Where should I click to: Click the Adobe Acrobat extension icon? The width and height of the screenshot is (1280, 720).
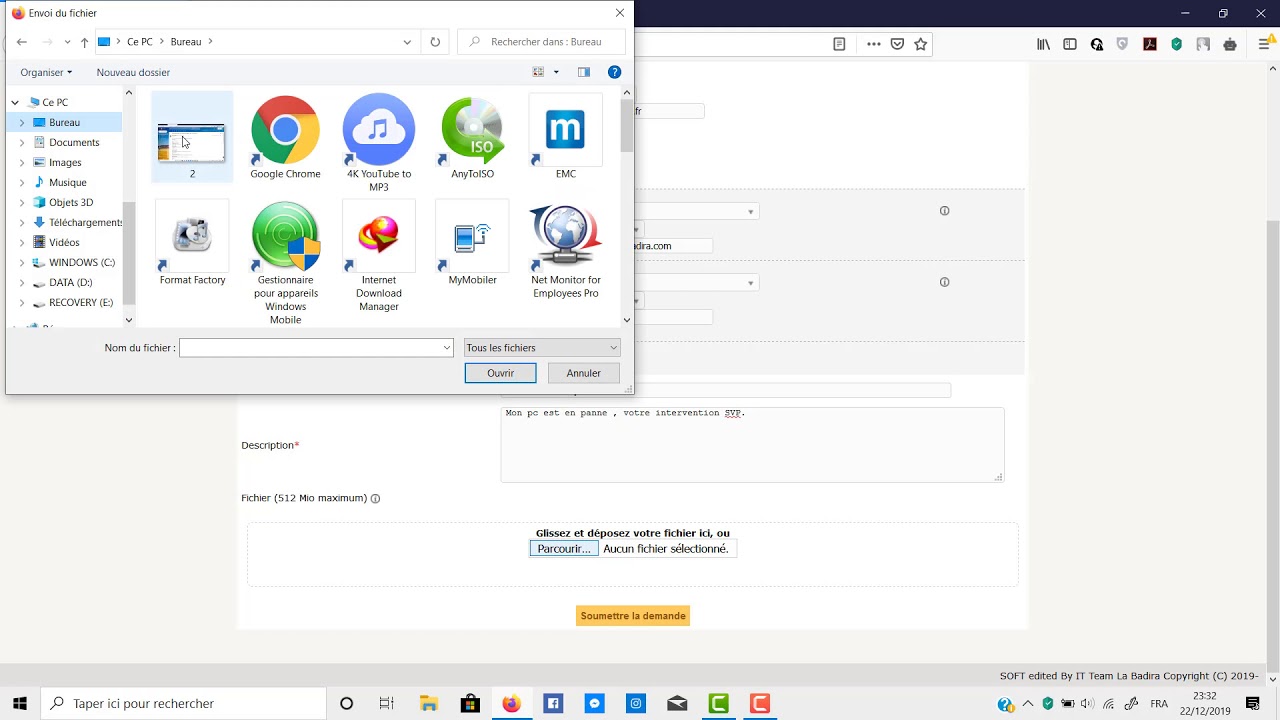coord(1150,44)
